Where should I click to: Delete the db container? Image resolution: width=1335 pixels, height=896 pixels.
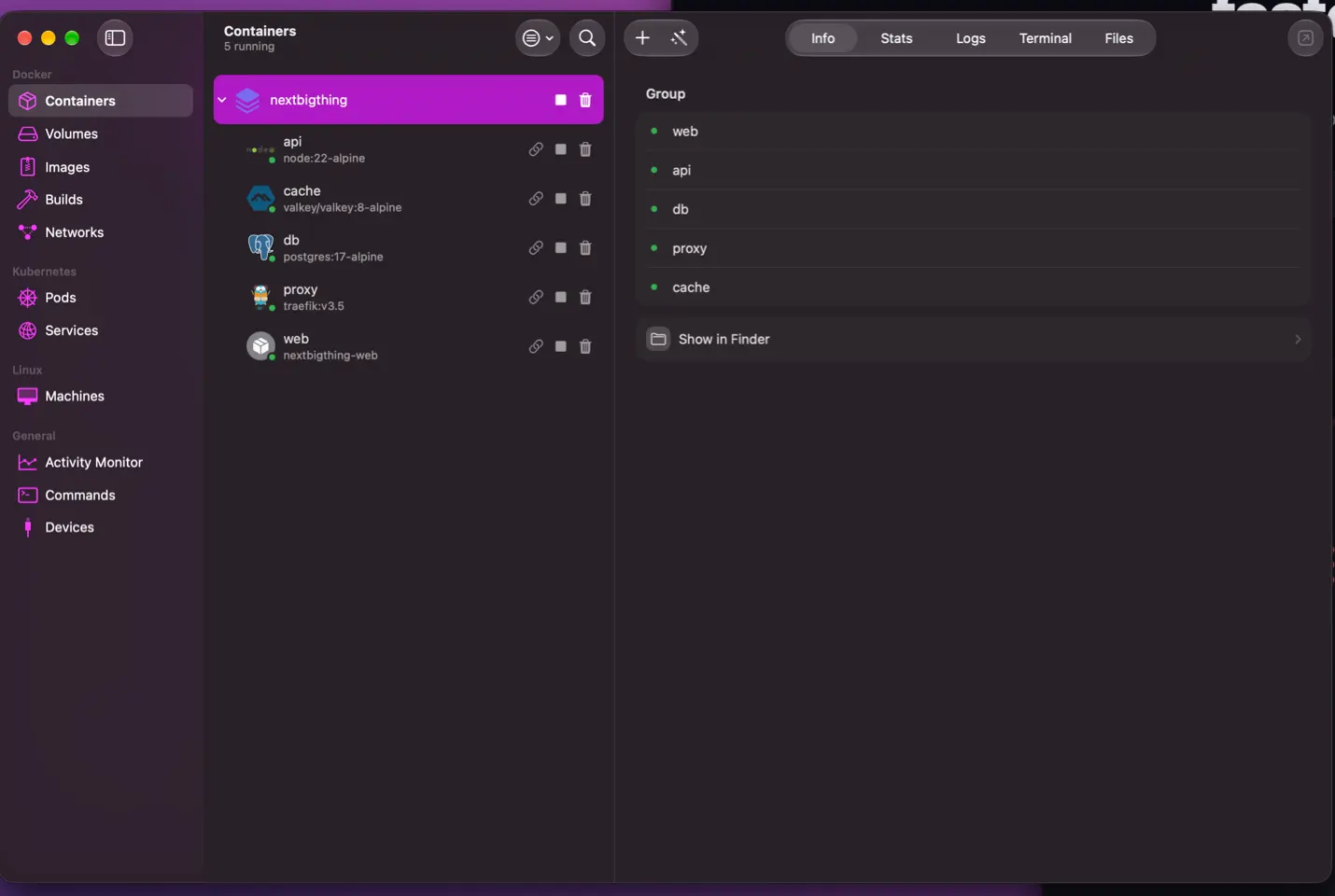pyautogui.click(x=585, y=248)
